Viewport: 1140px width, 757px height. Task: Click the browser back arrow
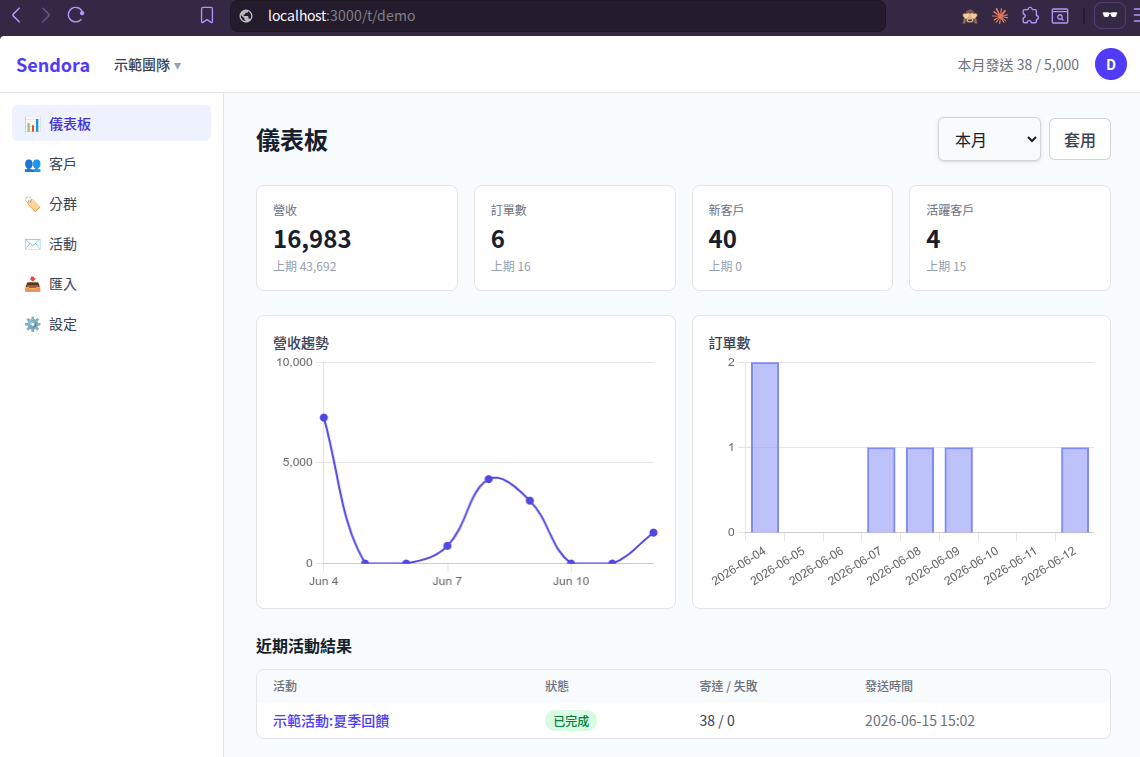pyautogui.click(x=17, y=15)
